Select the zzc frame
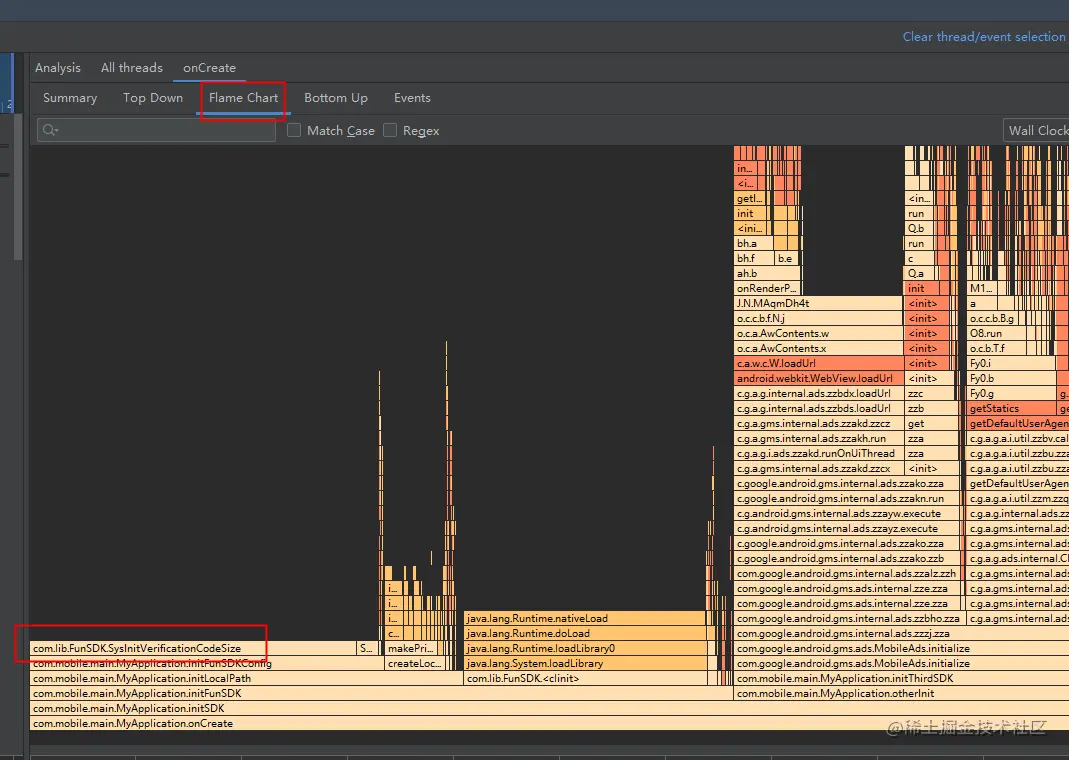 [x=931, y=393]
